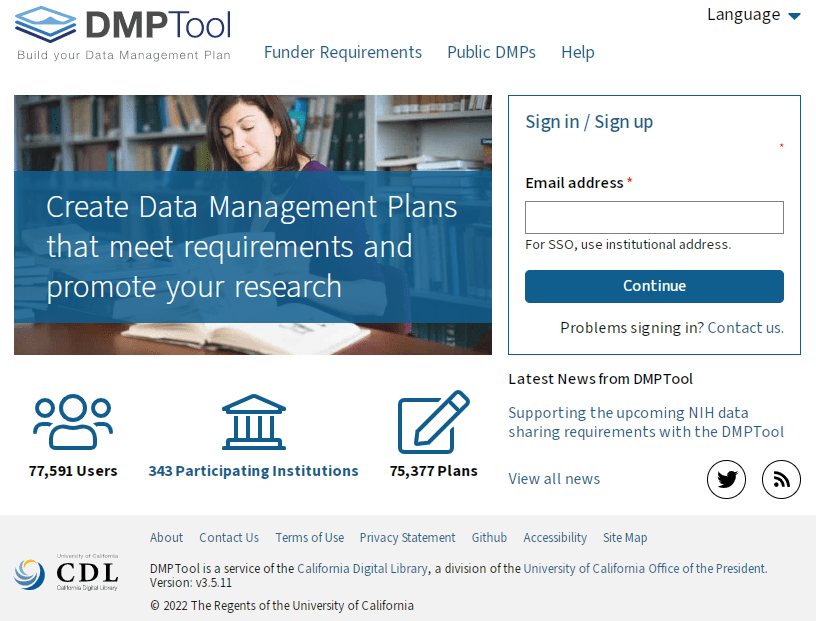Click the Users group icon
The width and height of the screenshot is (816, 621).
73,422
